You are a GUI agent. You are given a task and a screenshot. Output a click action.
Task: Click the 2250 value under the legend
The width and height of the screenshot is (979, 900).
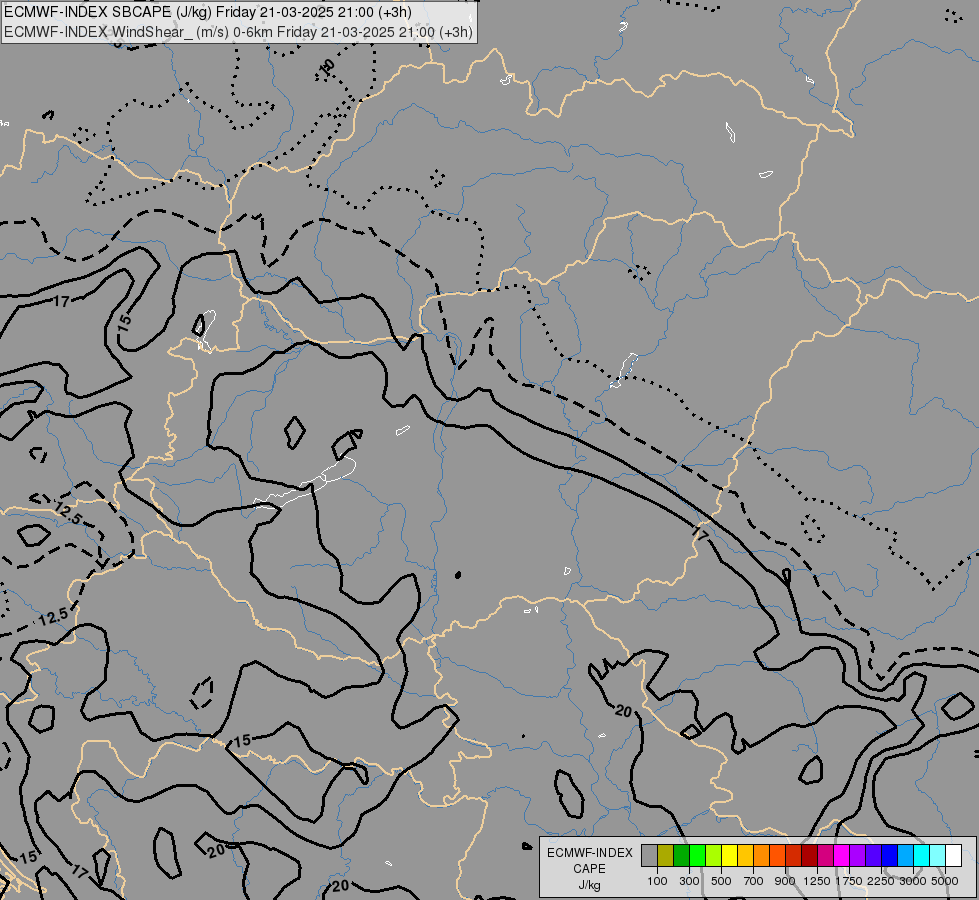point(881,881)
